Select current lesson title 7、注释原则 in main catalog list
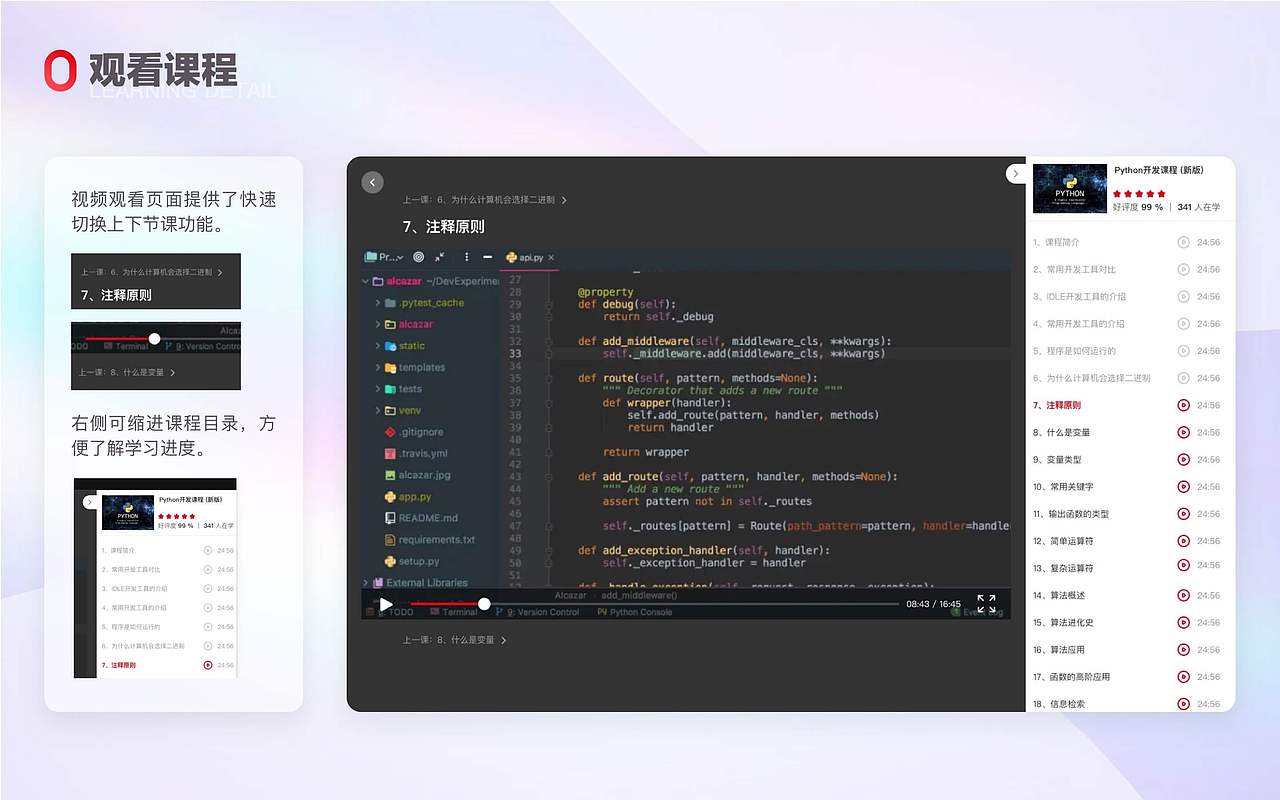This screenshot has height=800, width=1280. pos(1057,405)
